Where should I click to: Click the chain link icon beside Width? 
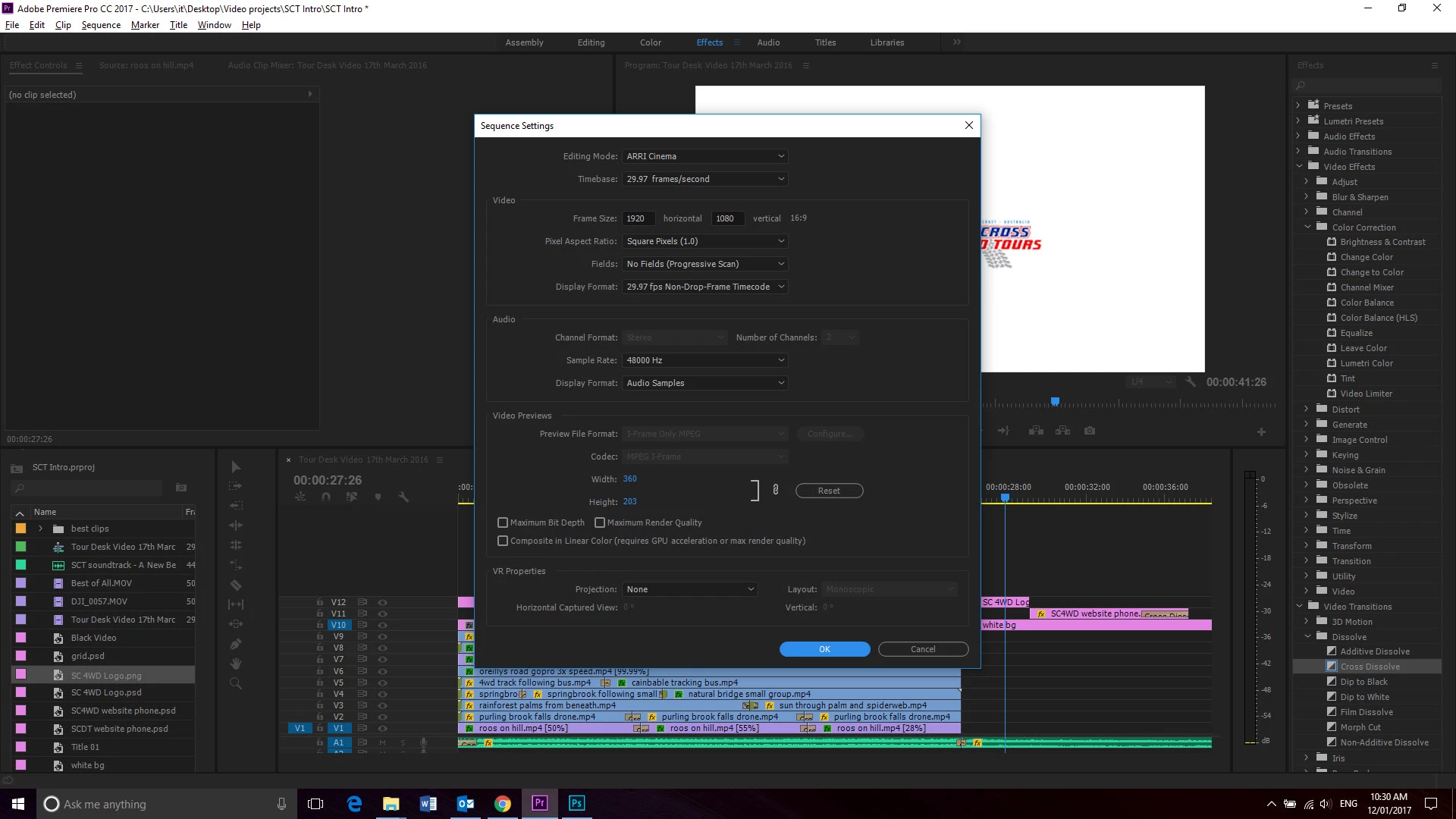[775, 490]
